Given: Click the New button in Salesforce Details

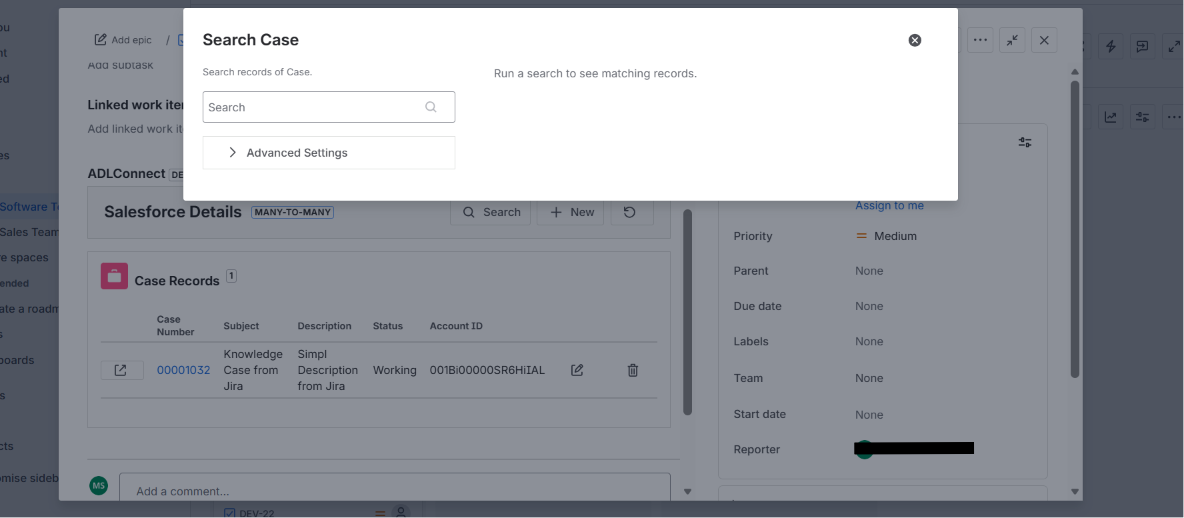Looking at the screenshot, I should [571, 212].
